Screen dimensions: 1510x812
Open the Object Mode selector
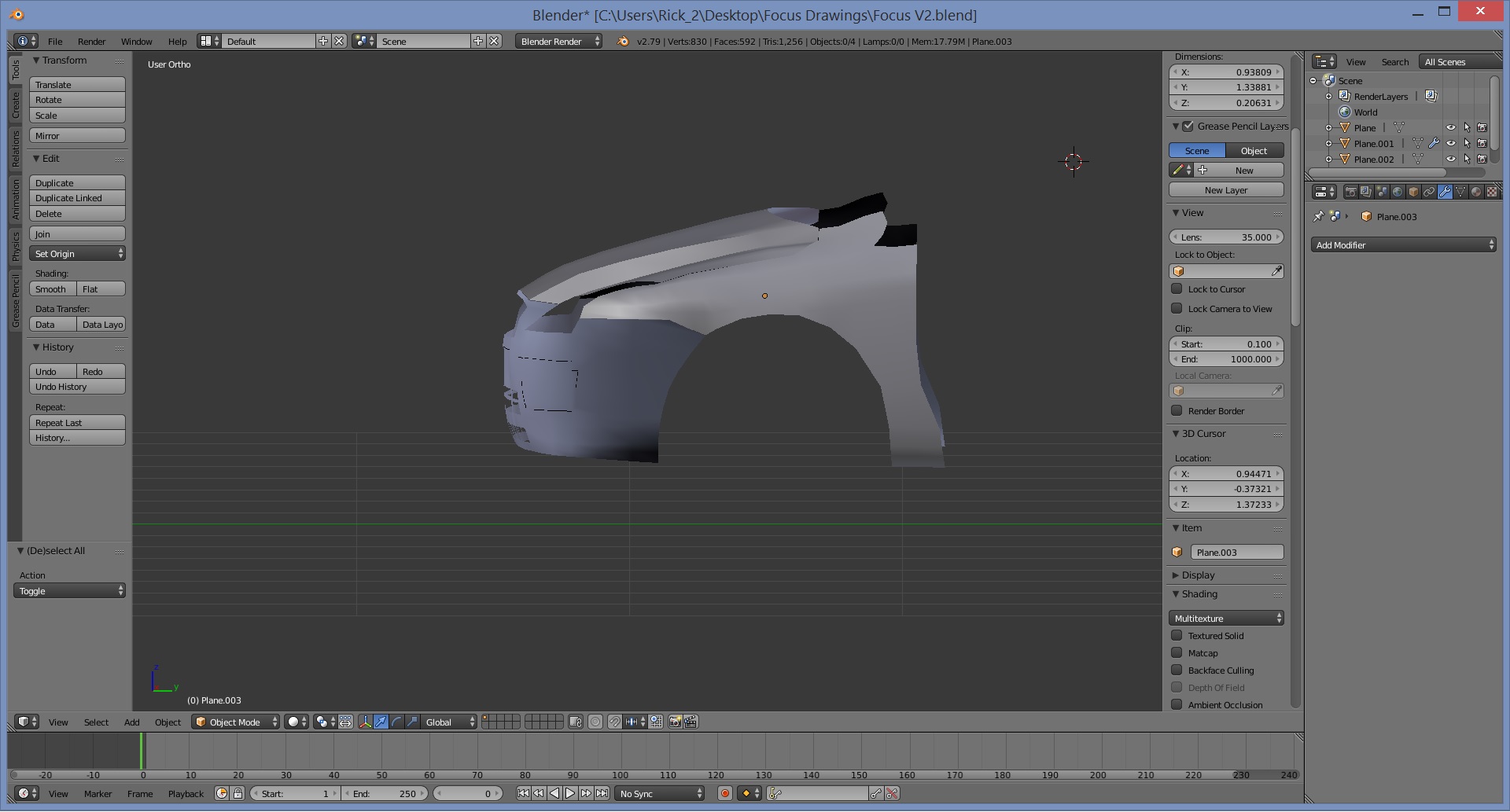click(236, 722)
